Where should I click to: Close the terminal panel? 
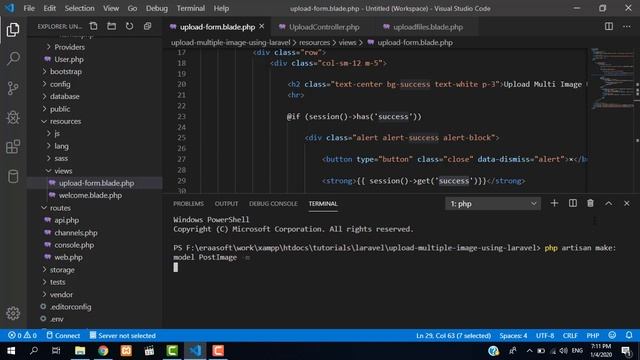627,203
